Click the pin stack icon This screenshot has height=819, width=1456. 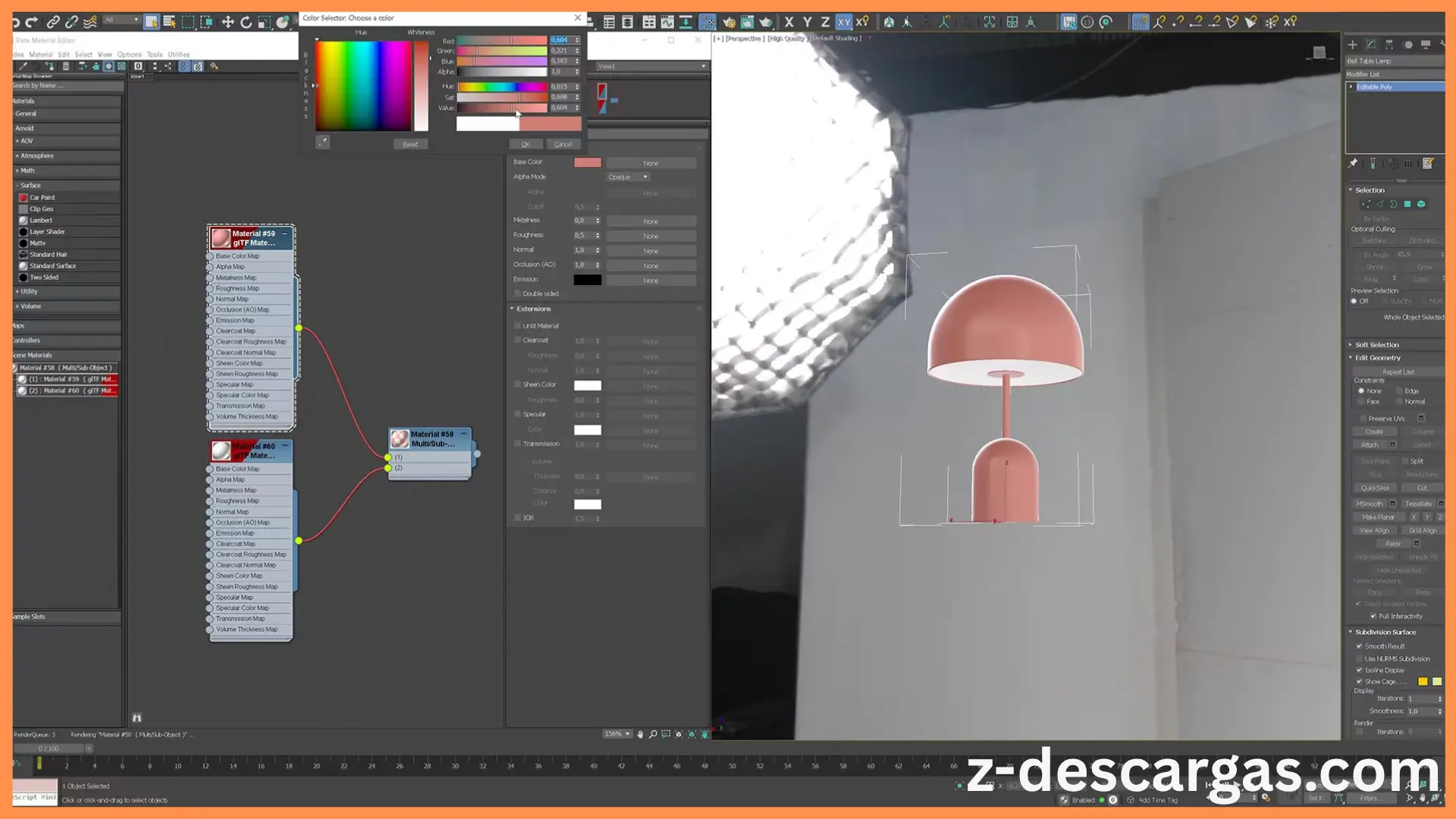[1353, 163]
